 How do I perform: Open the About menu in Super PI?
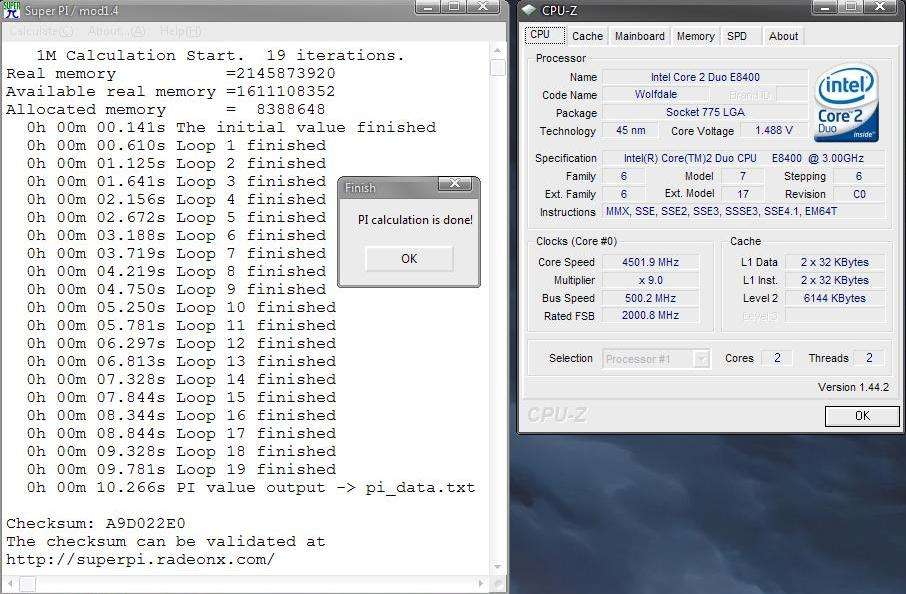coord(115,32)
